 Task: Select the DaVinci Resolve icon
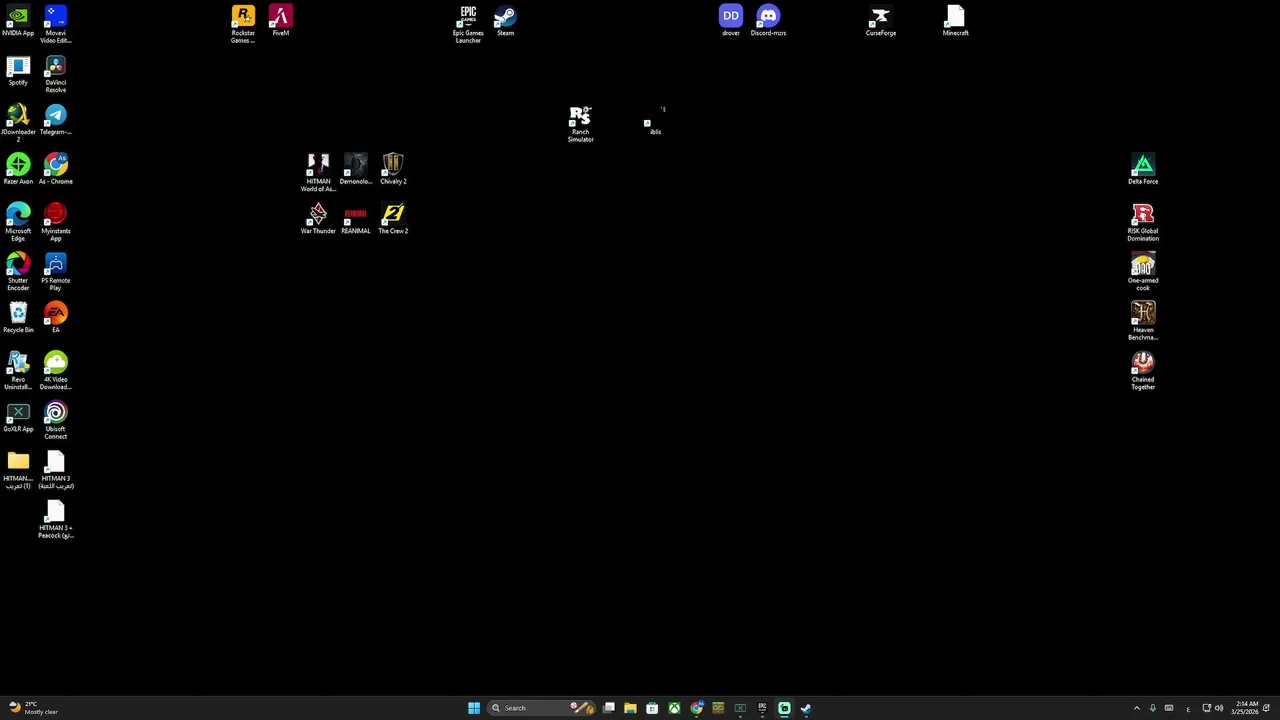(x=55, y=74)
